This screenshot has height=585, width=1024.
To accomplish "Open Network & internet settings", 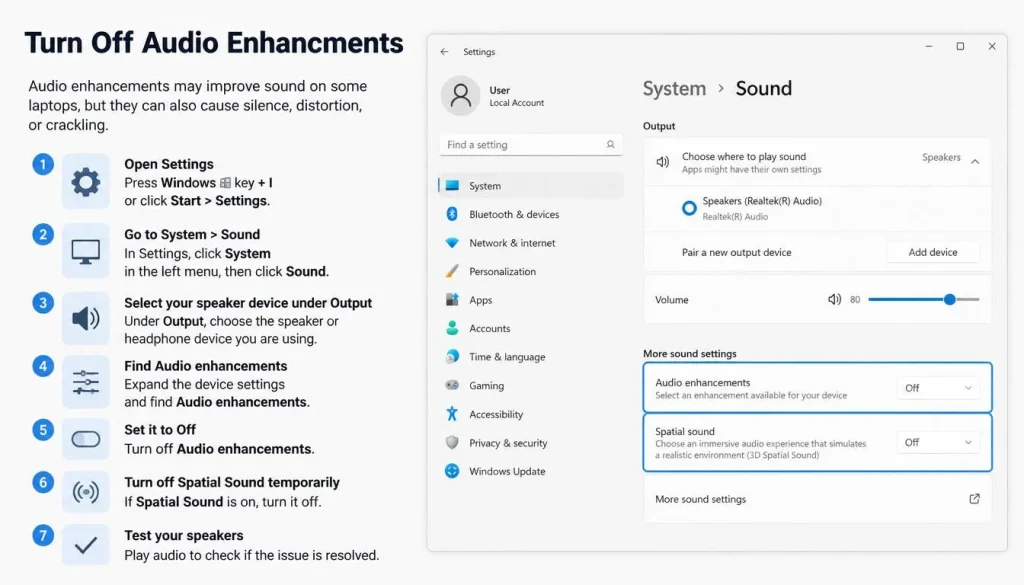I will pos(531,242).
